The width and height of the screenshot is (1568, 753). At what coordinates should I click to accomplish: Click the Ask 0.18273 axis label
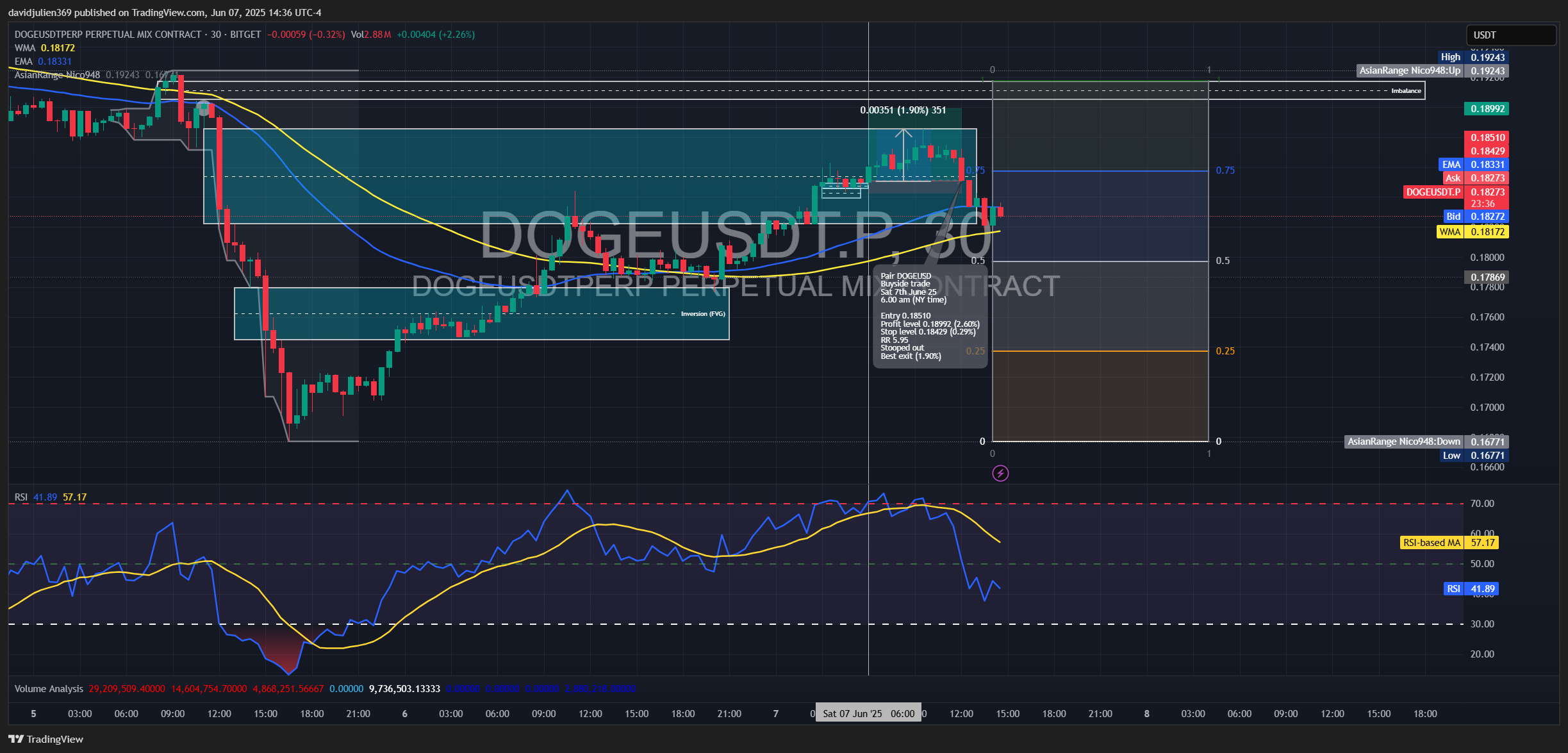(1474, 178)
